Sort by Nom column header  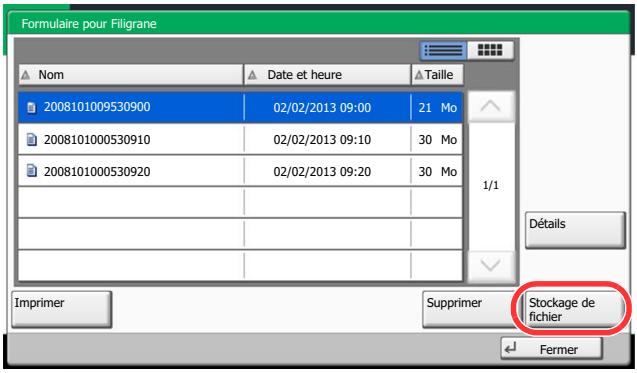coord(131,75)
